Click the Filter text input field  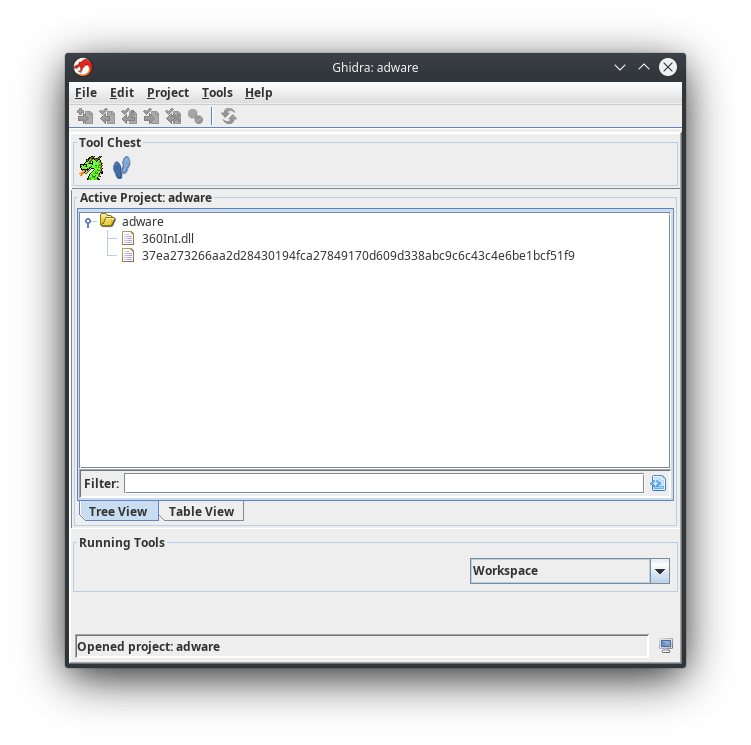pos(383,484)
